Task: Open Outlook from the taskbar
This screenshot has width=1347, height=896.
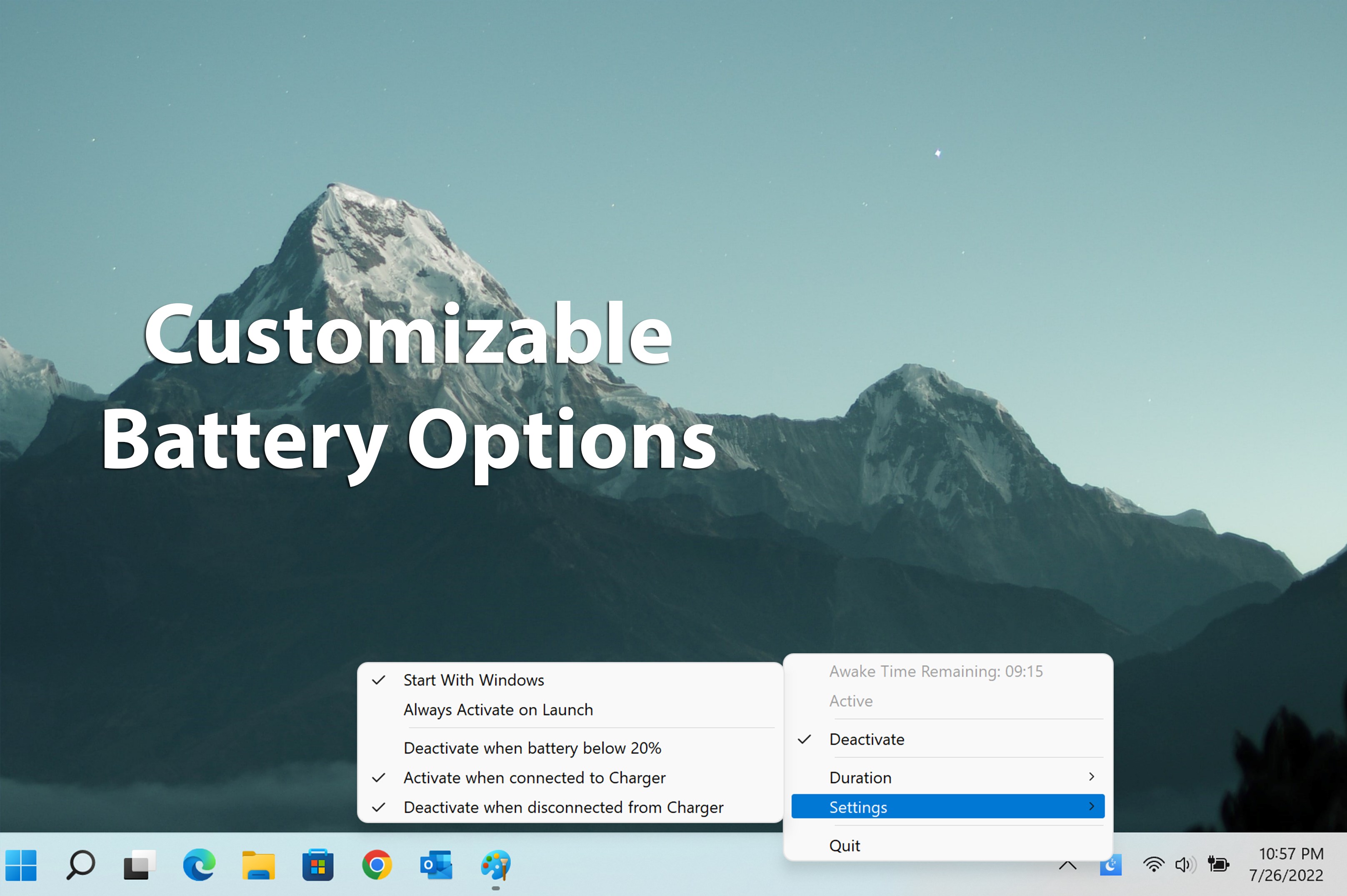Action: (437, 865)
